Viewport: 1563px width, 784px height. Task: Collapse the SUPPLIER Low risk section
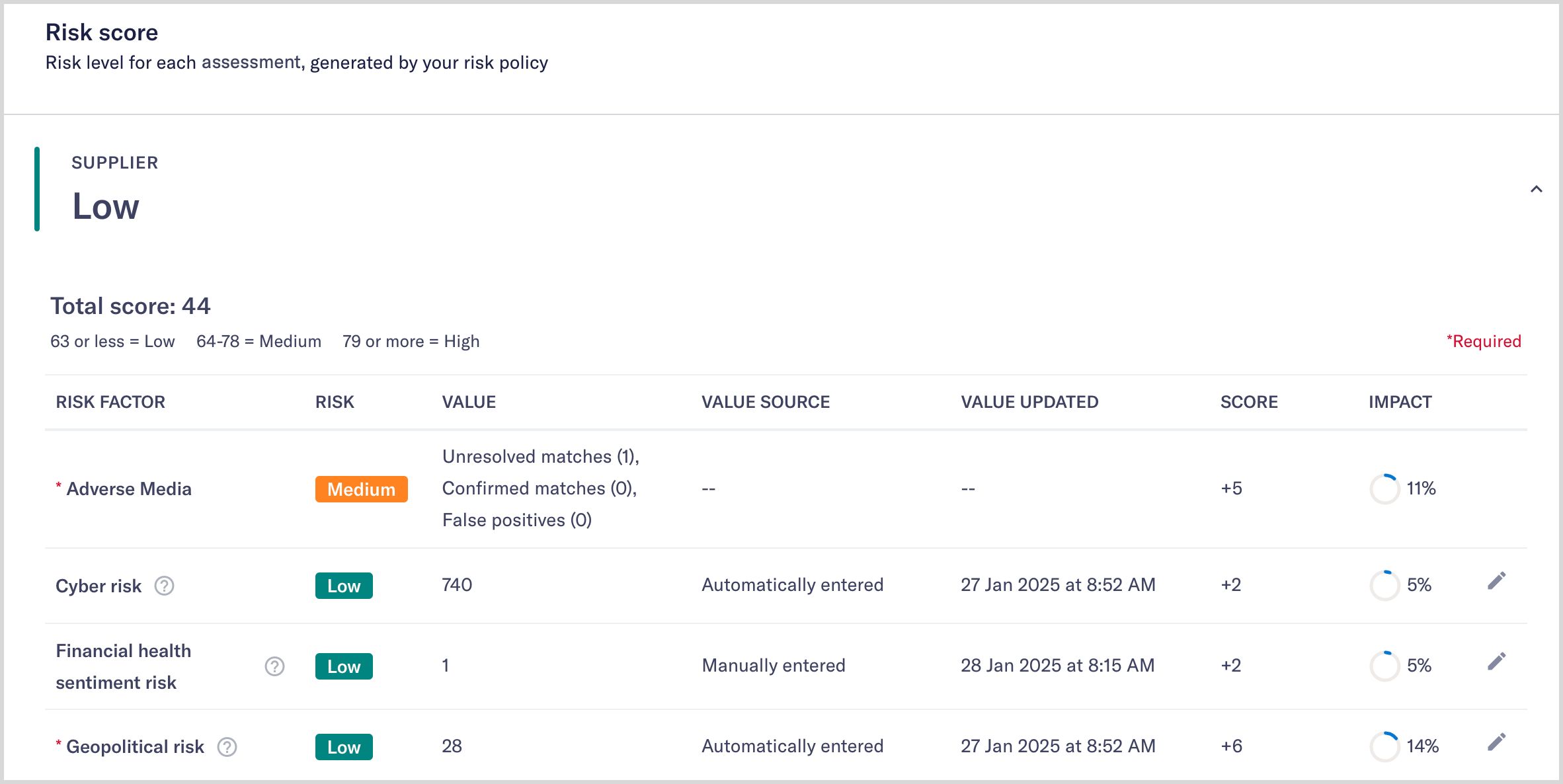(1537, 190)
